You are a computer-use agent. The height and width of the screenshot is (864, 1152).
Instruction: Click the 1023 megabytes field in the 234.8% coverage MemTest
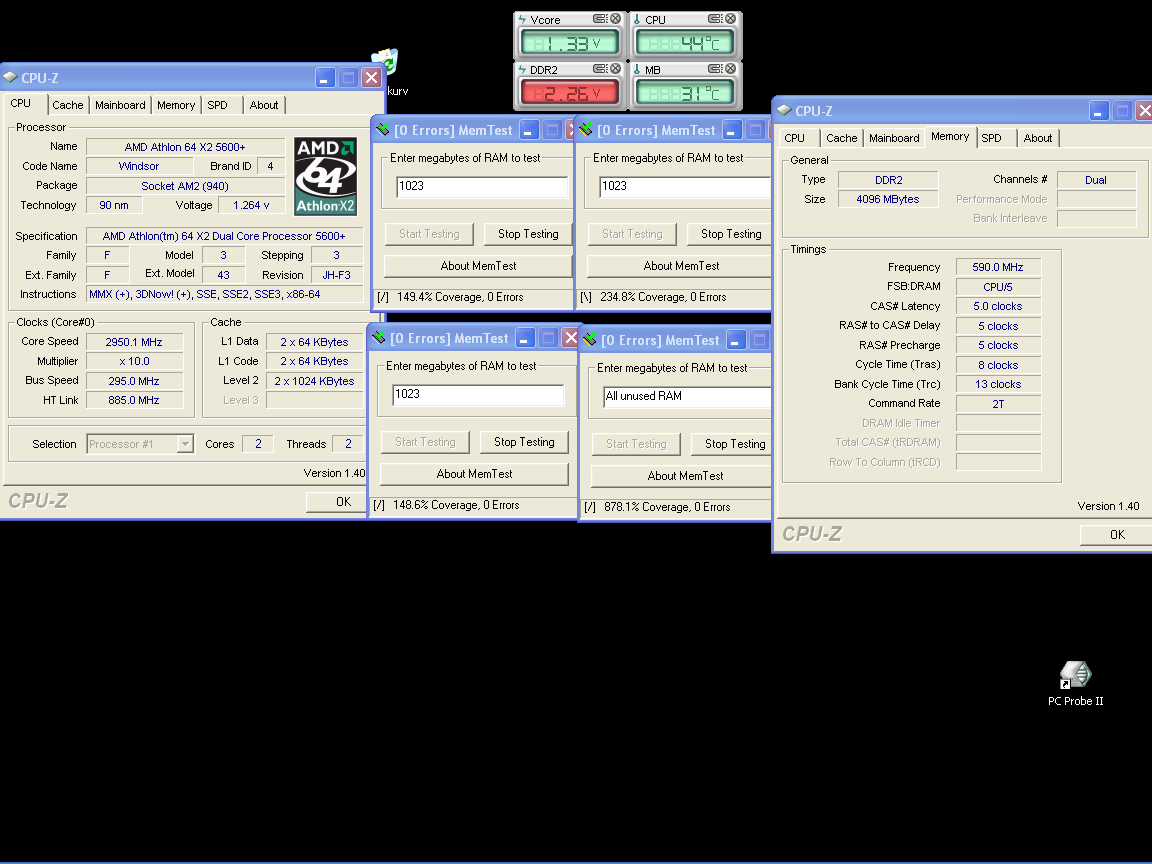[685, 187]
